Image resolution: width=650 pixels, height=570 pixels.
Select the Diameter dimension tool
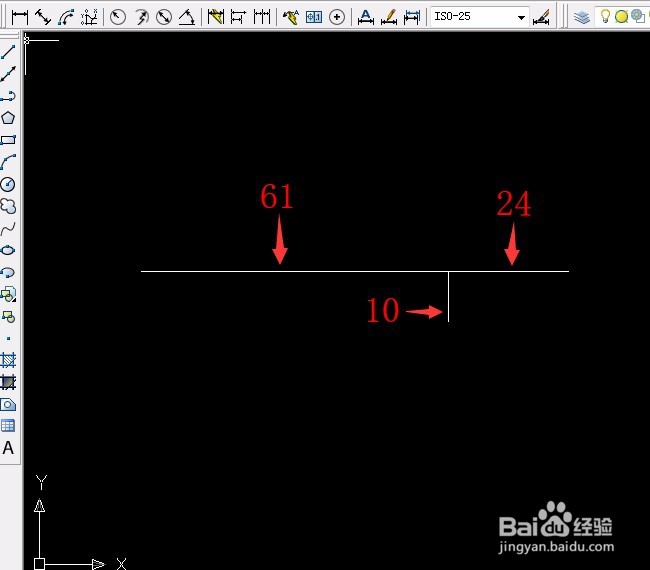(164, 17)
